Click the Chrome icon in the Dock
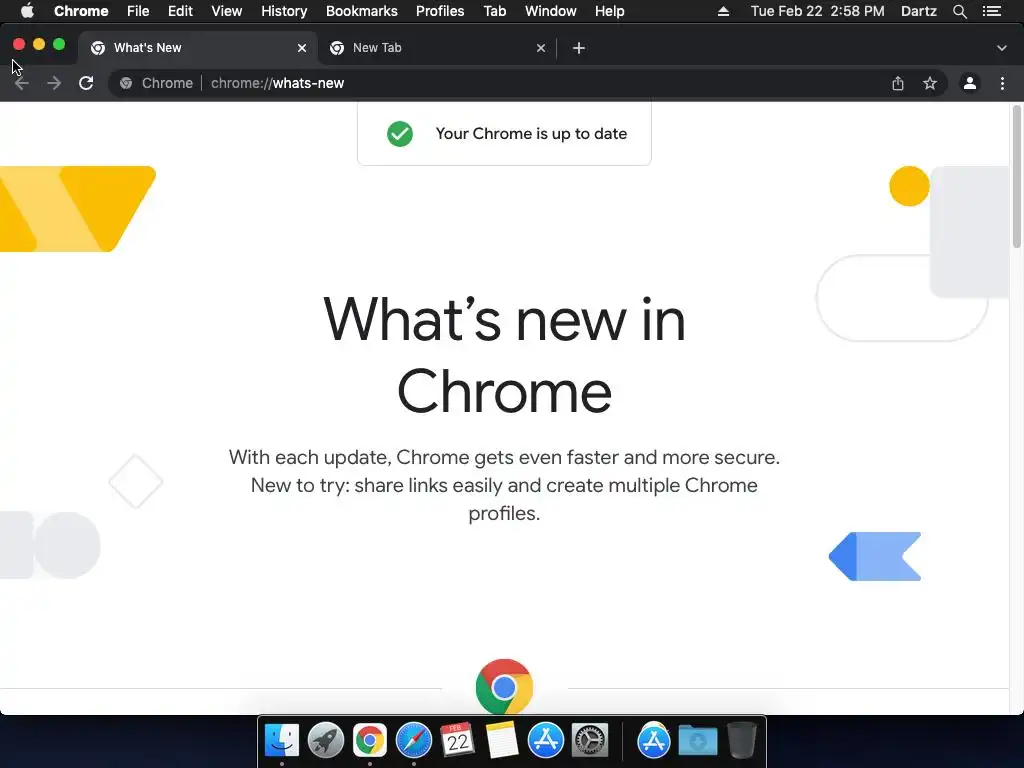 point(370,740)
